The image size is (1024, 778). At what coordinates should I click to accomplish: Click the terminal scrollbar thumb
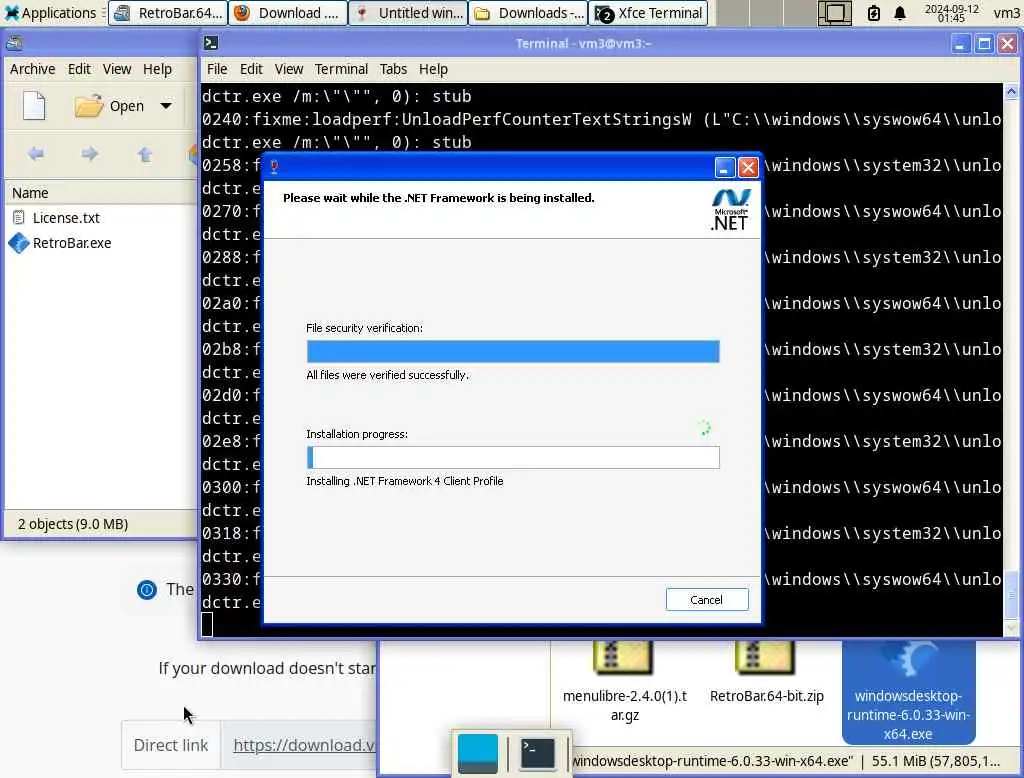click(x=1012, y=594)
